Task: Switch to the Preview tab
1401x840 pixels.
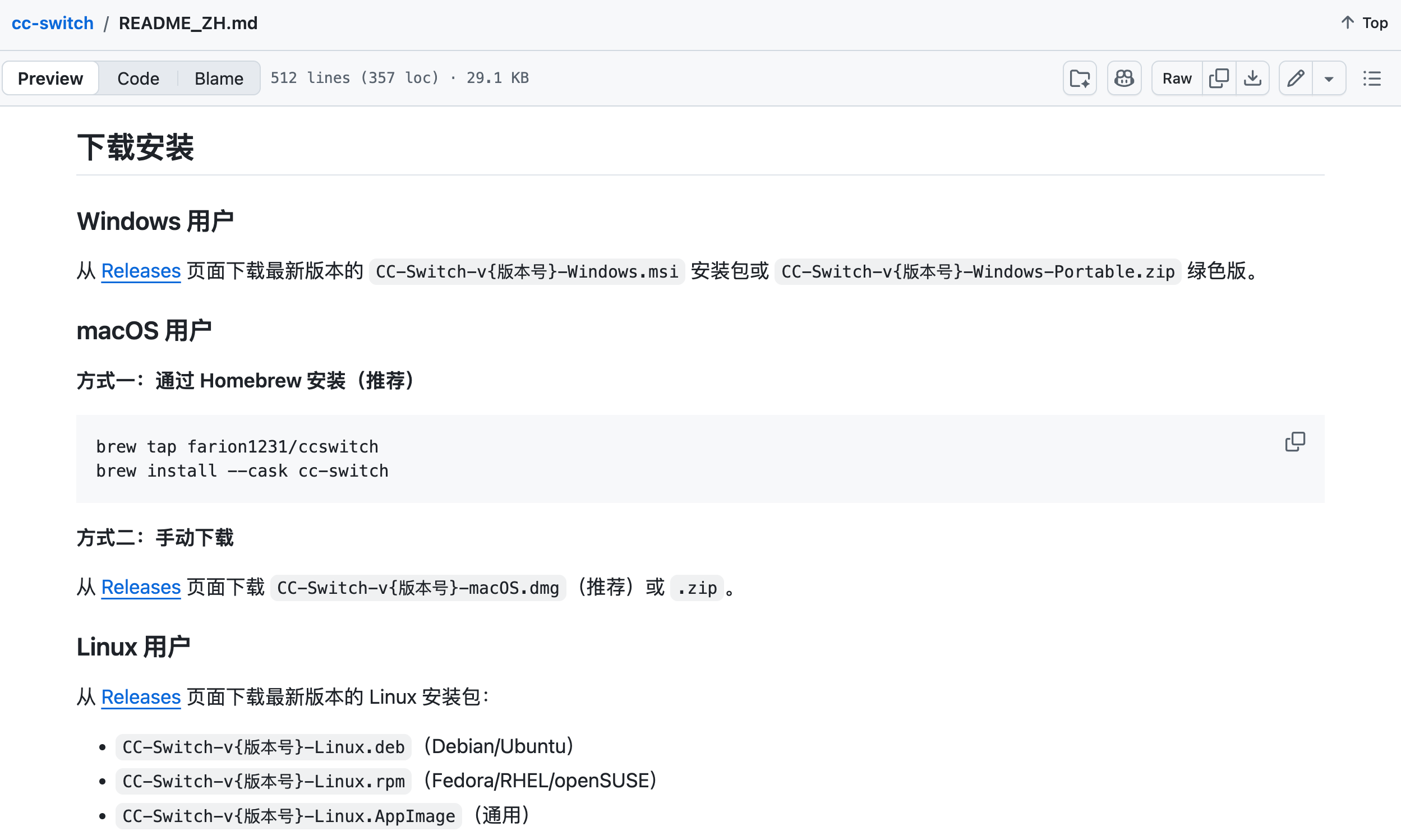Action: (x=50, y=78)
